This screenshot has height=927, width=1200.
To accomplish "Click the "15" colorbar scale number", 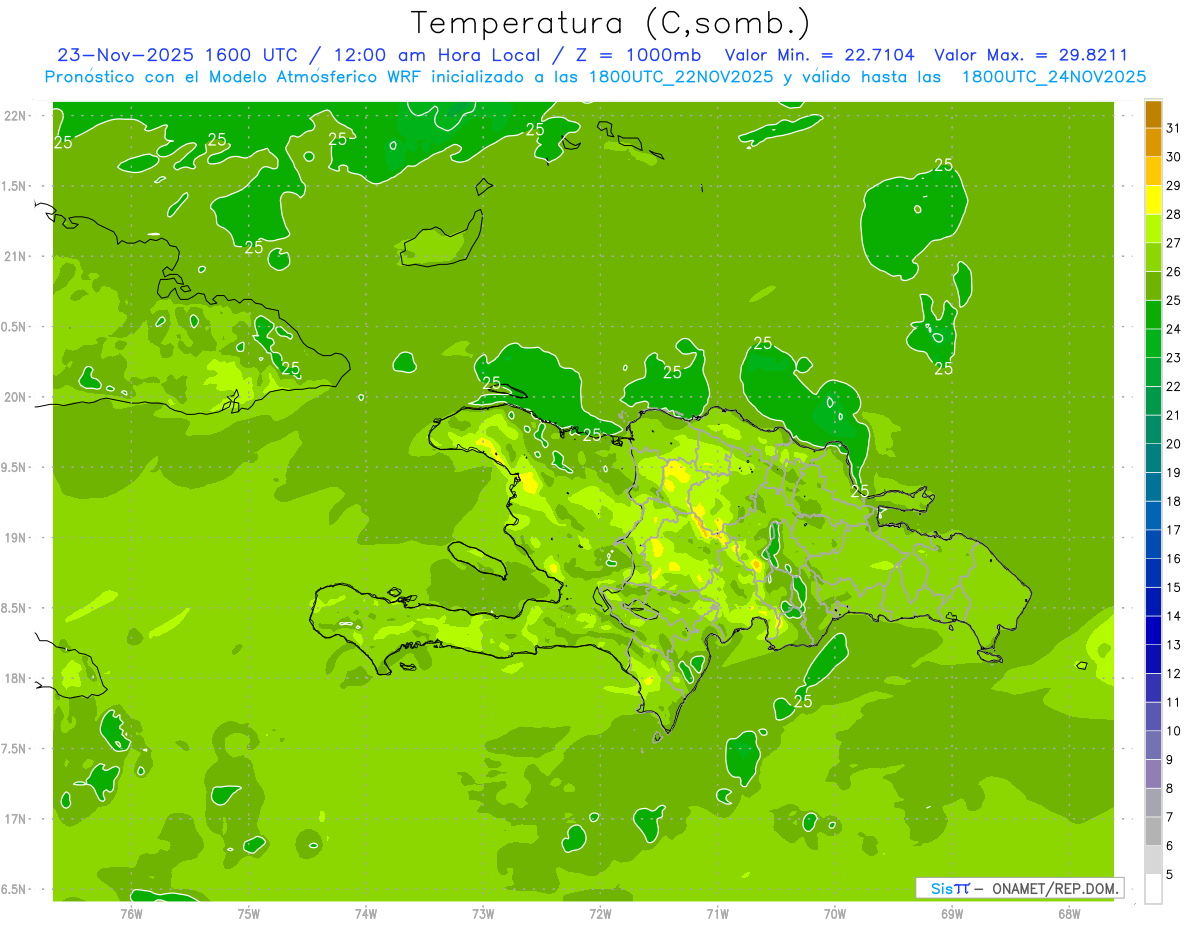I will [1174, 587].
